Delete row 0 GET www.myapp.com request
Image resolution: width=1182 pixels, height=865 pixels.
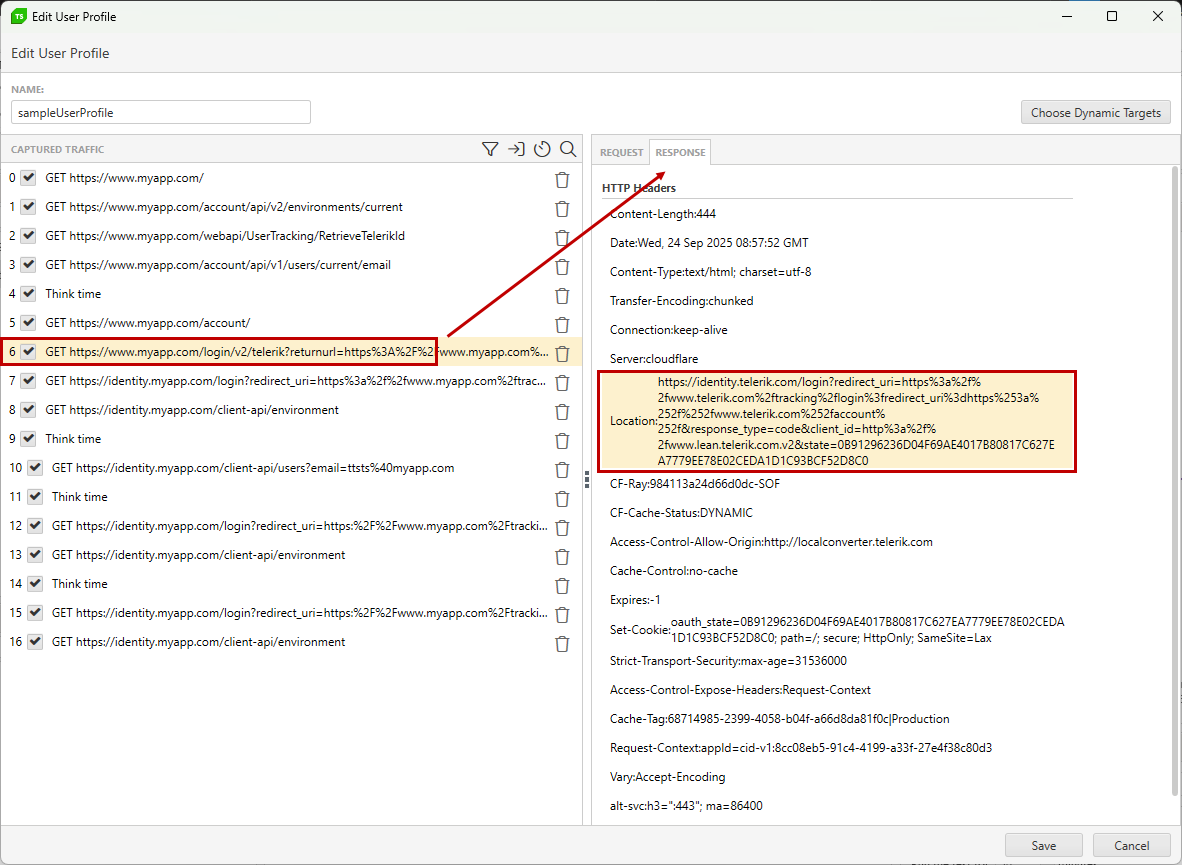coord(562,179)
